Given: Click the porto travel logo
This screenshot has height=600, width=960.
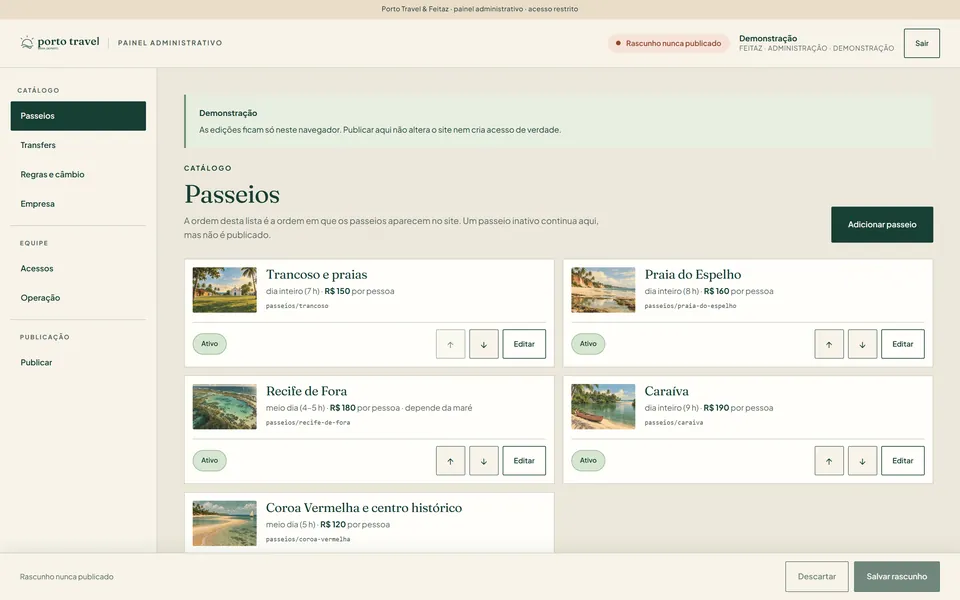Looking at the screenshot, I should tap(59, 42).
